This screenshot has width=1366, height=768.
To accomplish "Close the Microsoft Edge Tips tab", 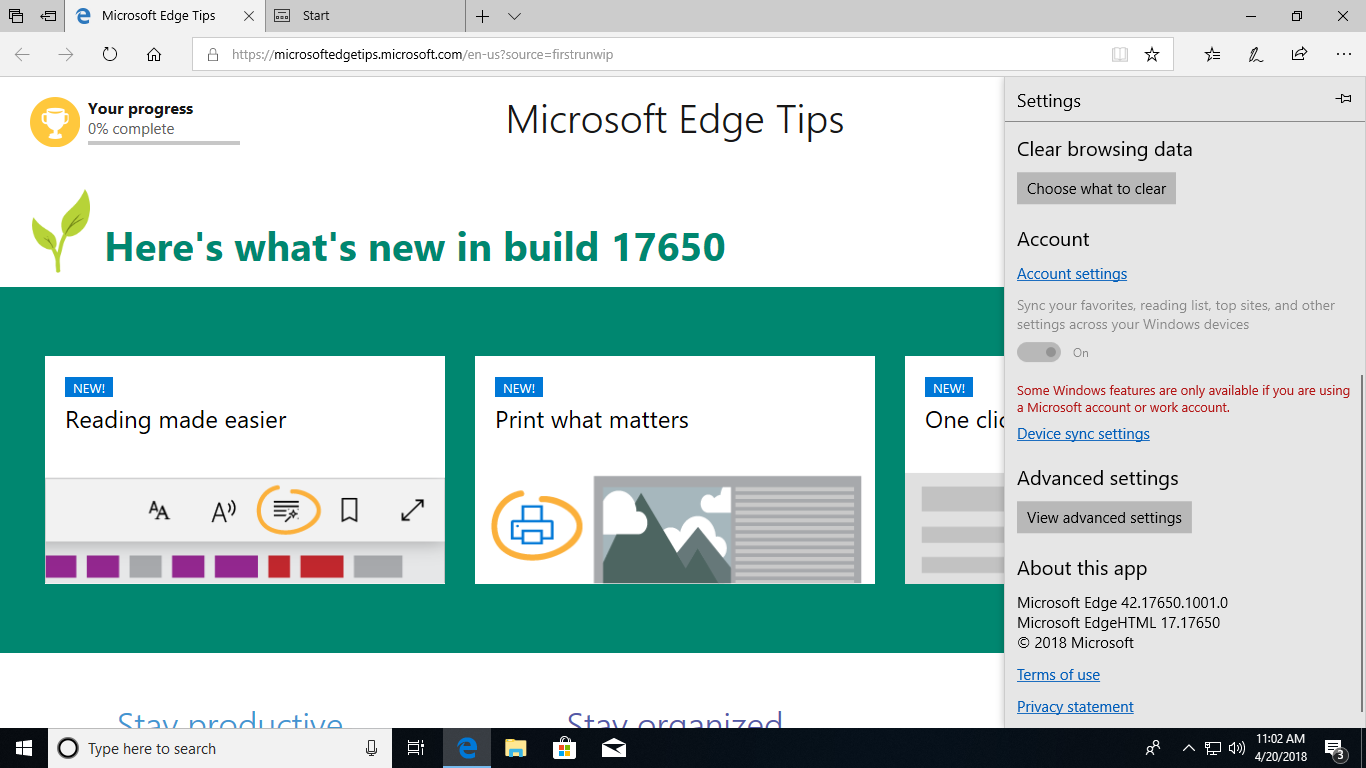I will click(249, 16).
